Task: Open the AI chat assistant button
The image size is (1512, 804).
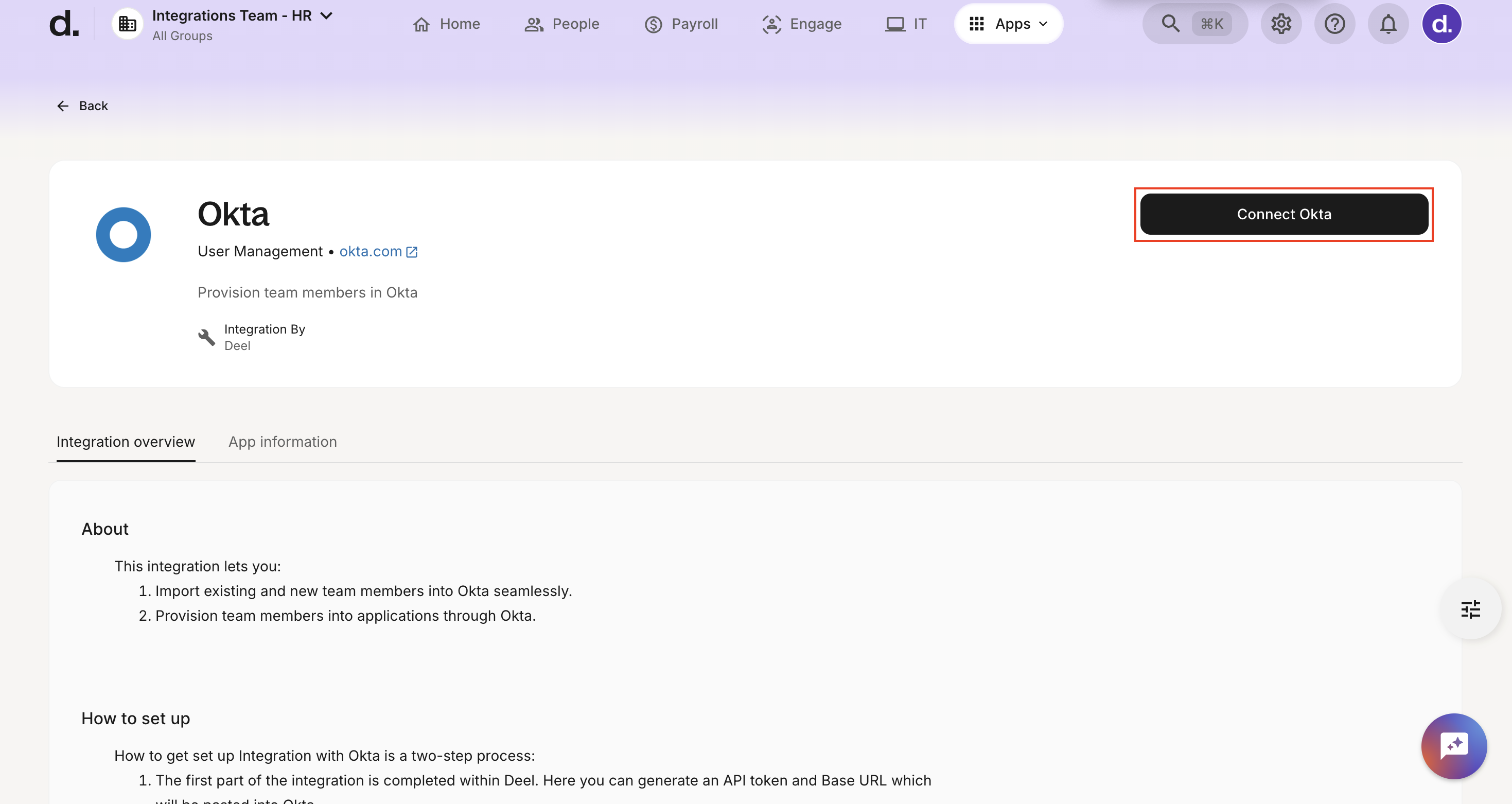Action: [x=1454, y=746]
